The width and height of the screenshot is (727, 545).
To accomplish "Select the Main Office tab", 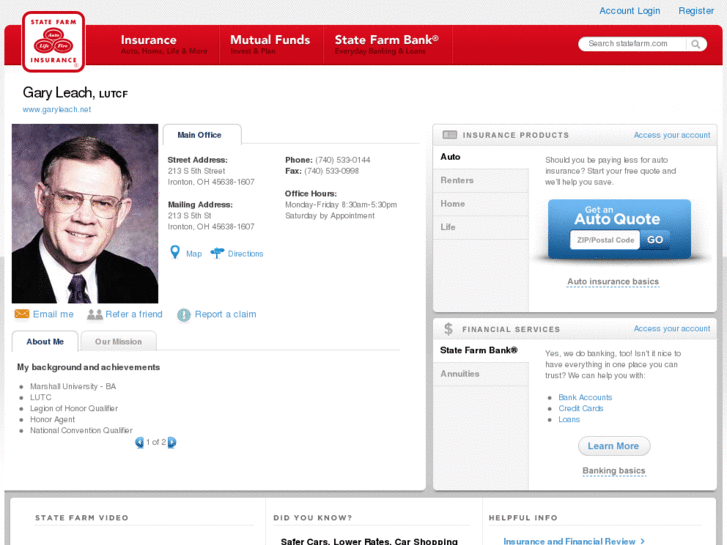I will click(202, 135).
